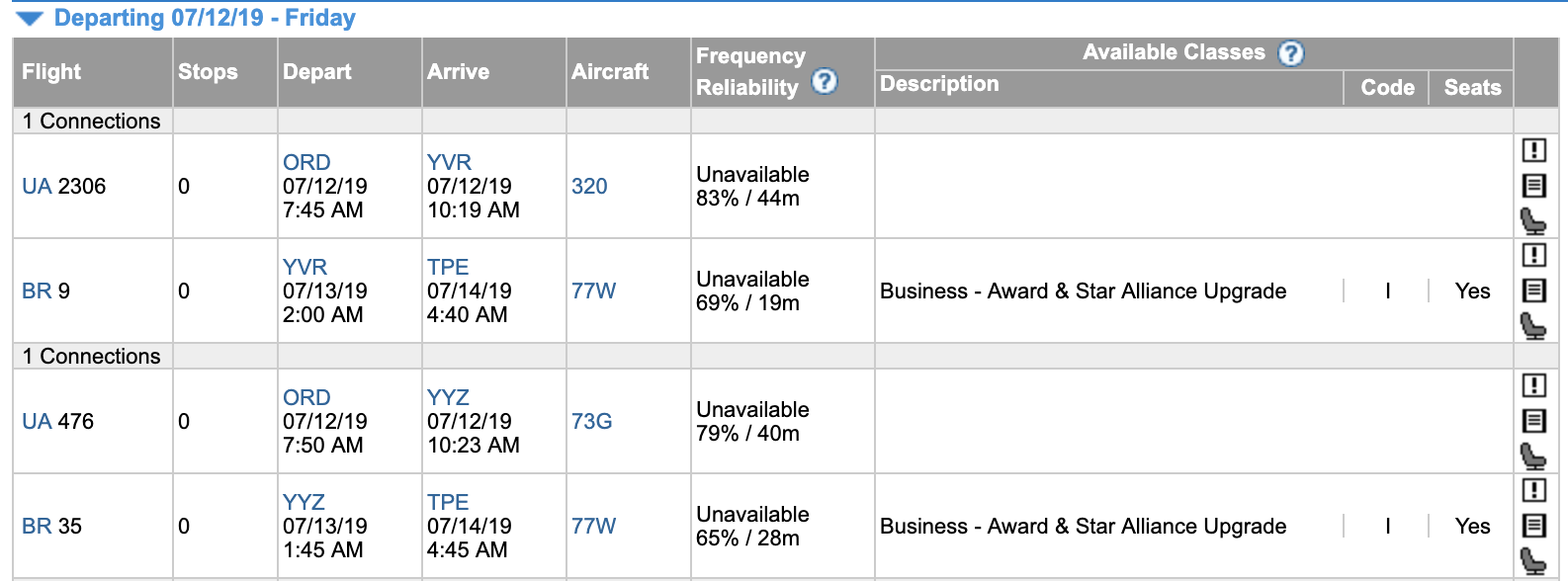
Task: Open flight details icon for UA 2306
Action: pyautogui.click(x=1533, y=186)
